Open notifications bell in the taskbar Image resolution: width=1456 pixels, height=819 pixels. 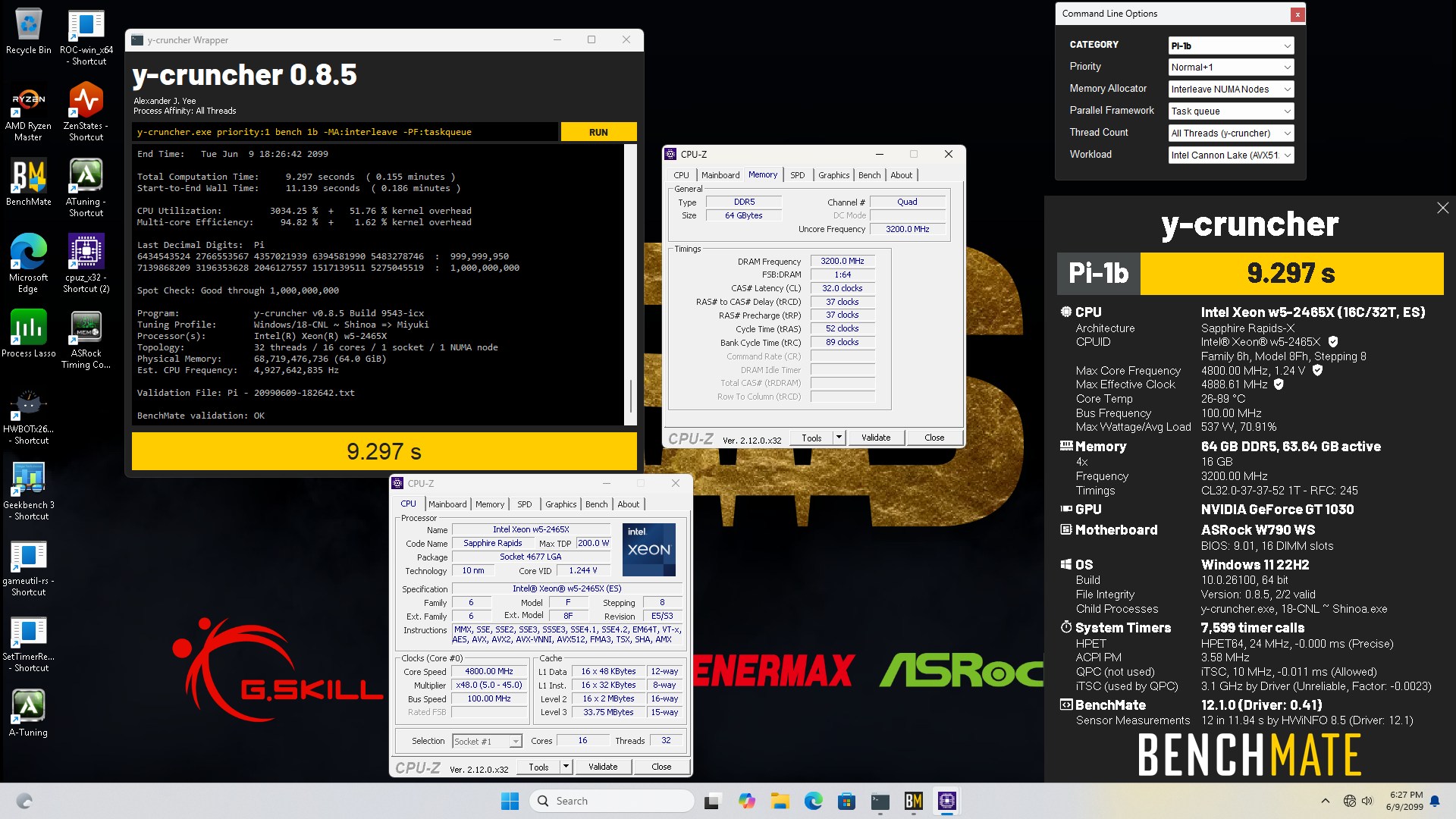(1435, 801)
